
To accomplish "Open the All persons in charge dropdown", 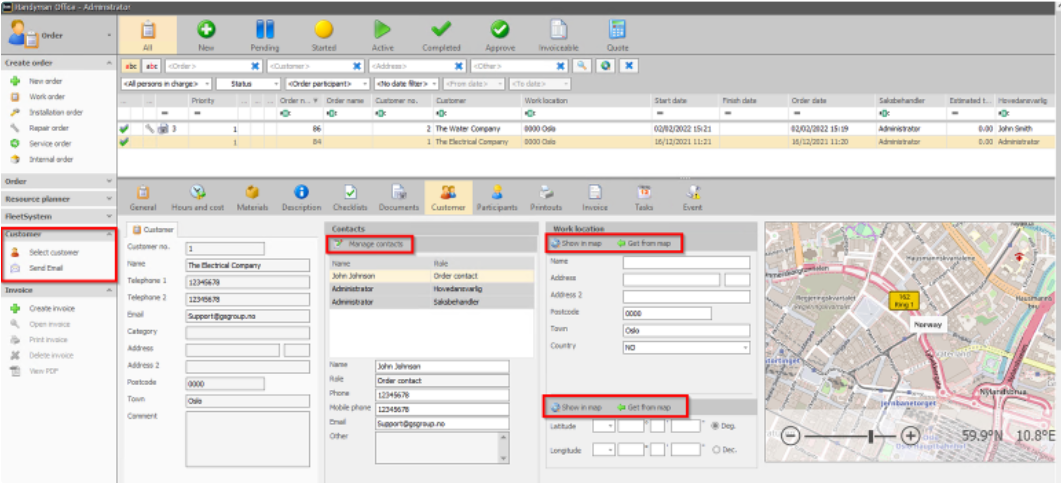I will click(166, 84).
